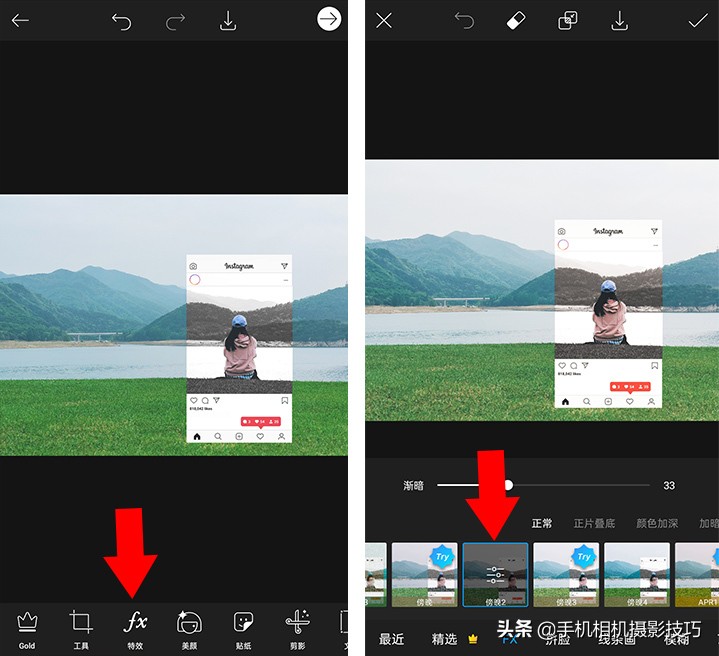Open 贴纸 stickers tool
719x656 pixels.
[243, 630]
